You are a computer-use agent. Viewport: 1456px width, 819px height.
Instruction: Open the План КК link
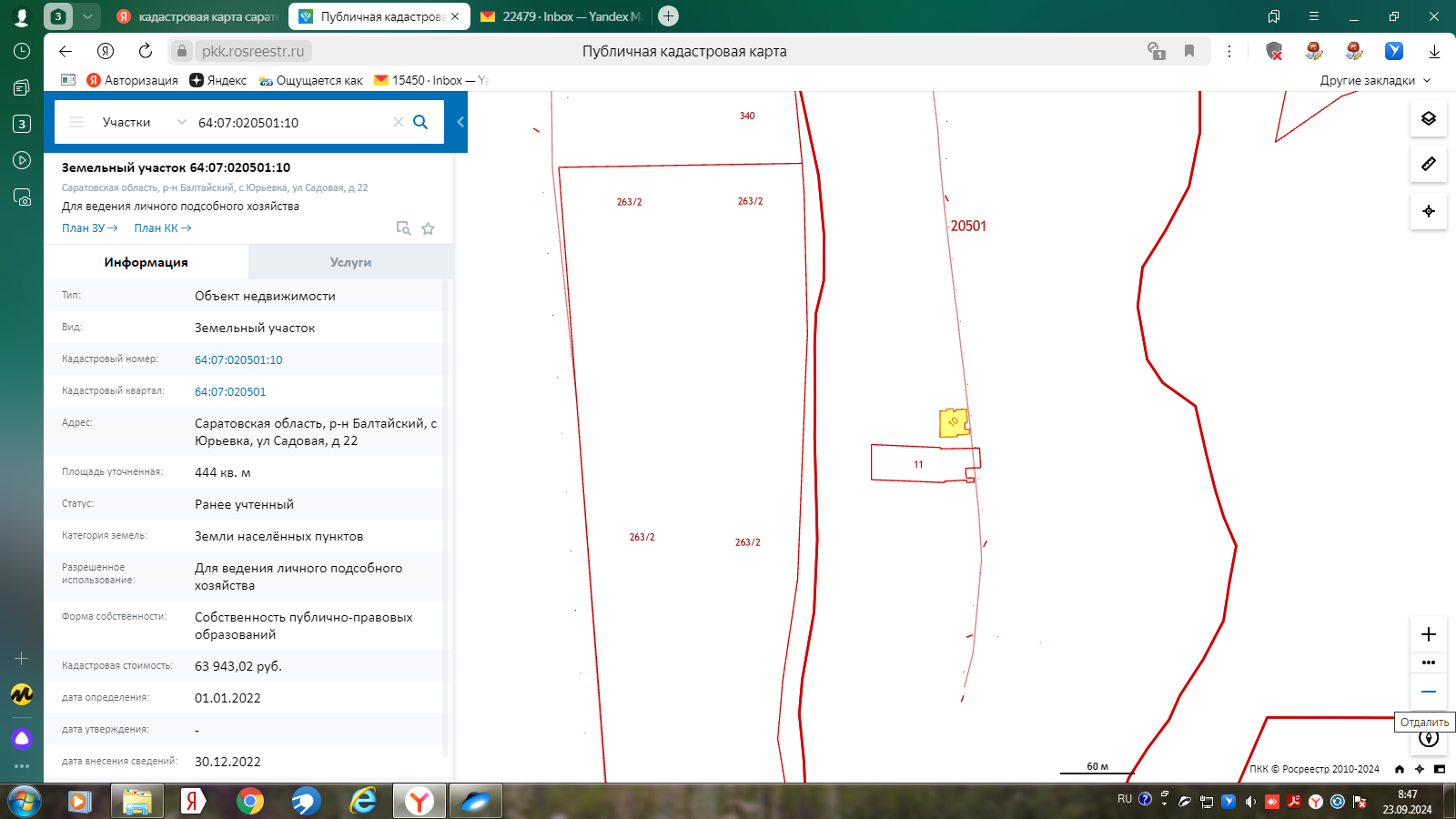pos(162,228)
